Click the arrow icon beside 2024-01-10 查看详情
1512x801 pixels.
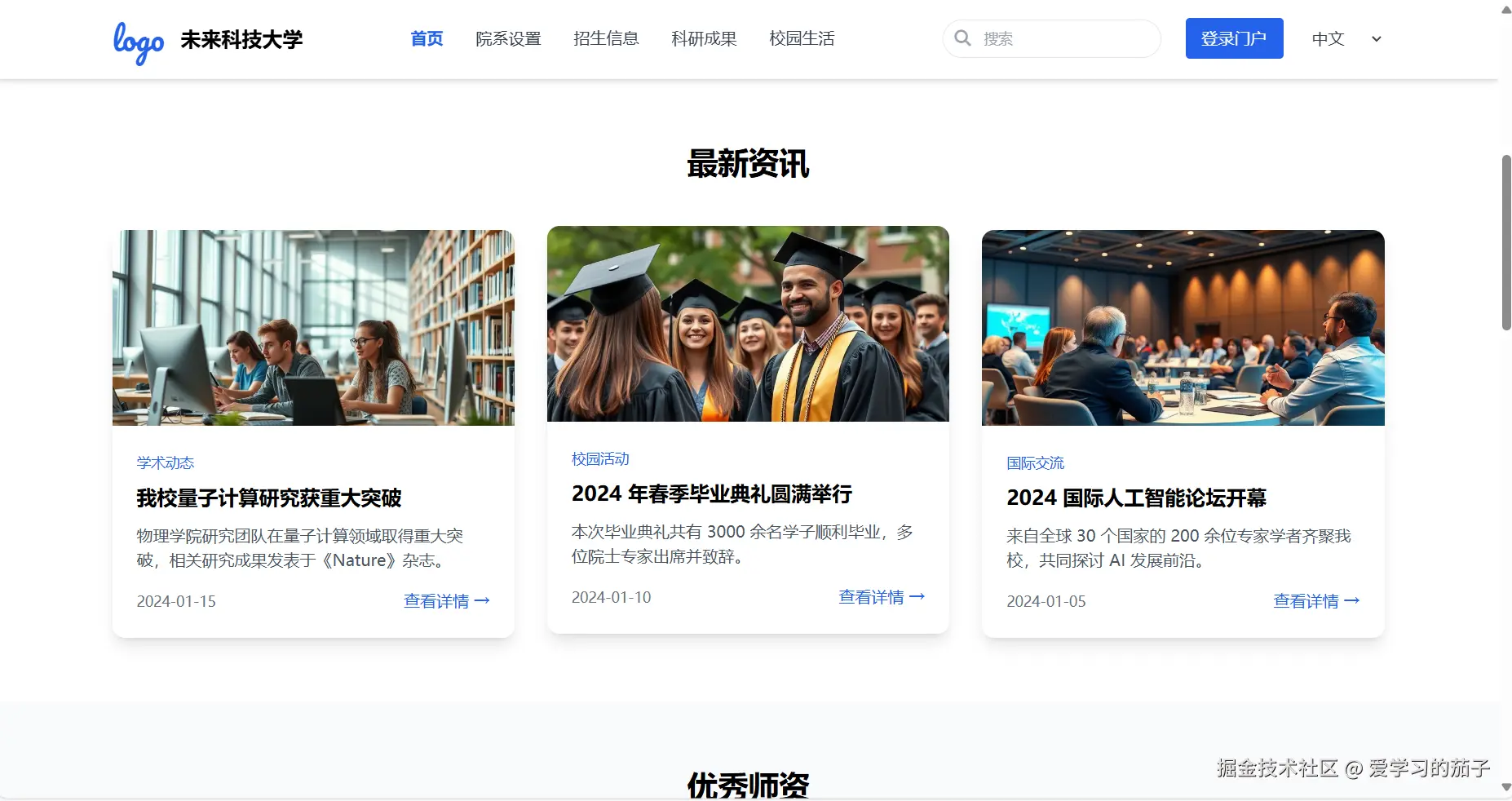917,596
